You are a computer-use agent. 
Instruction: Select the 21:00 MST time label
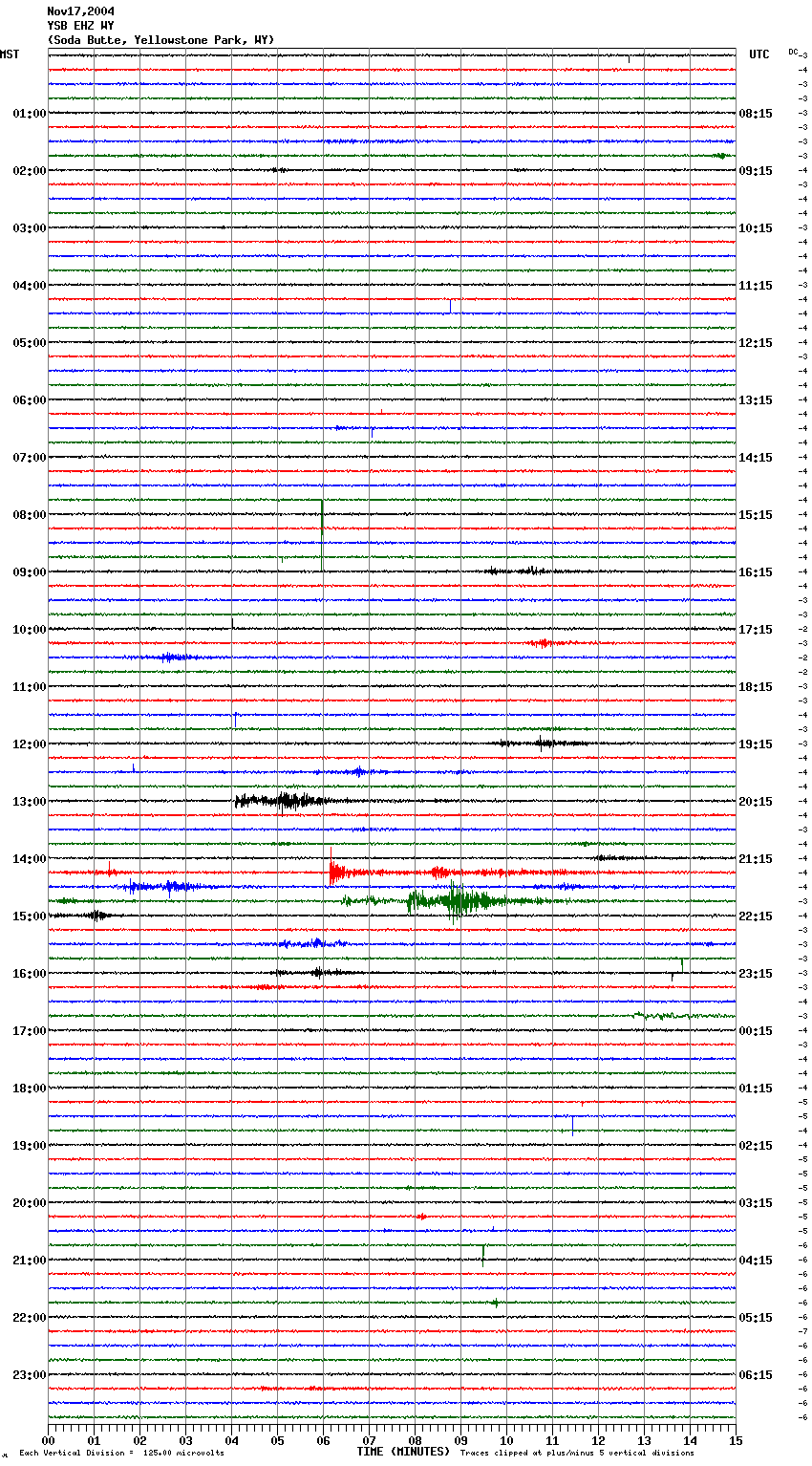click(x=29, y=1261)
